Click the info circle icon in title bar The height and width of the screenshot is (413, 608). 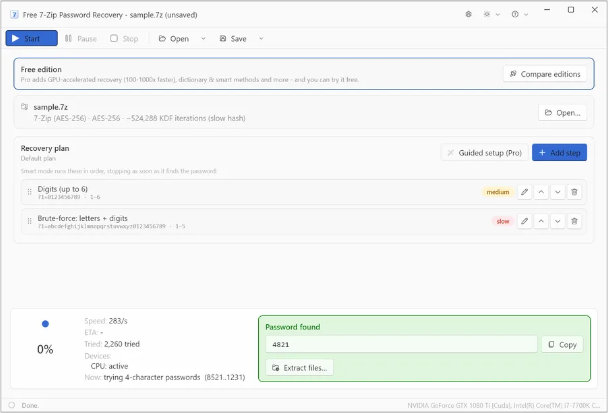click(515, 14)
